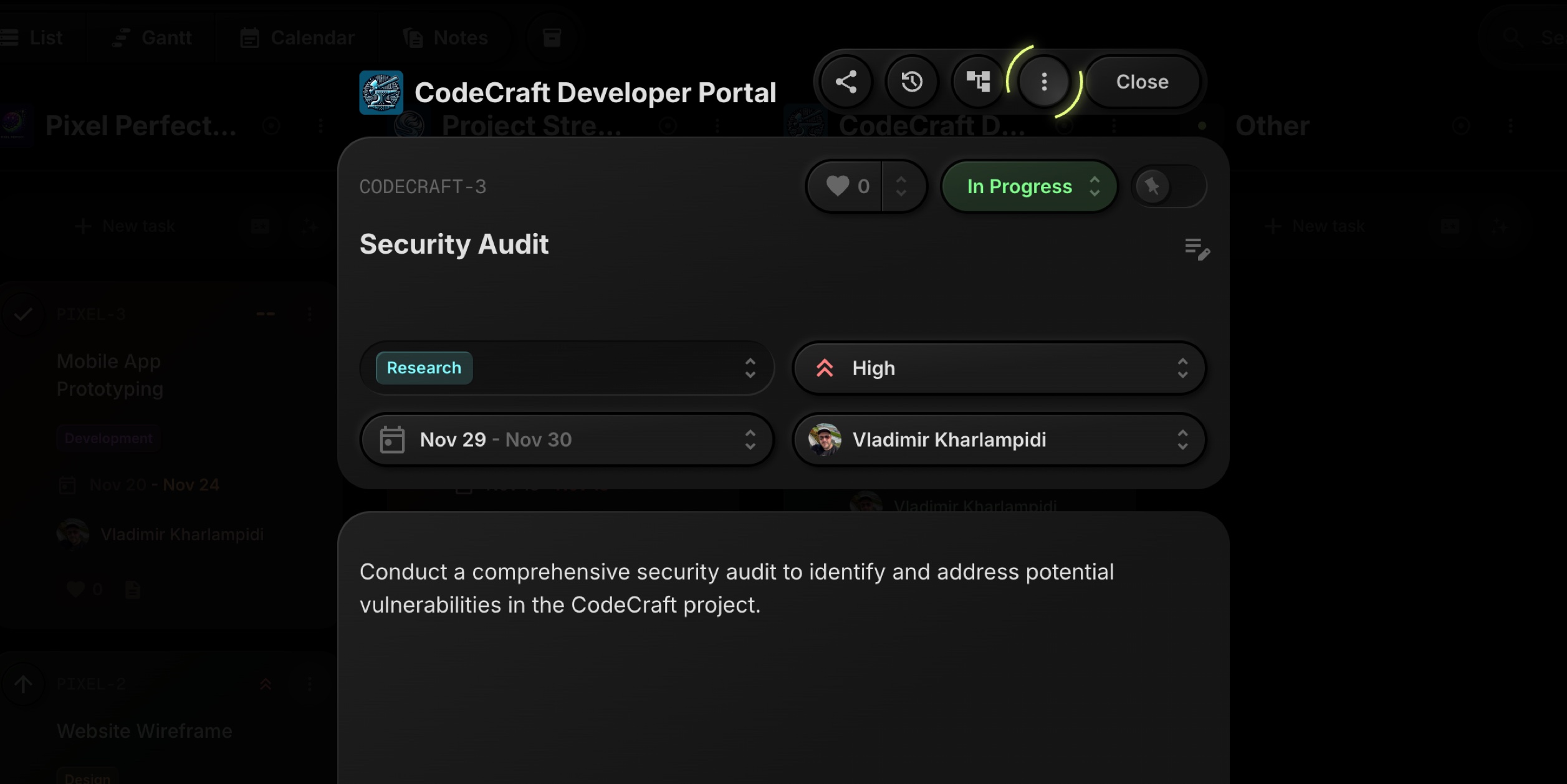Screen dimensions: 1567x784
Task: Open the subtask hierarchy icon
Action: 978,82
